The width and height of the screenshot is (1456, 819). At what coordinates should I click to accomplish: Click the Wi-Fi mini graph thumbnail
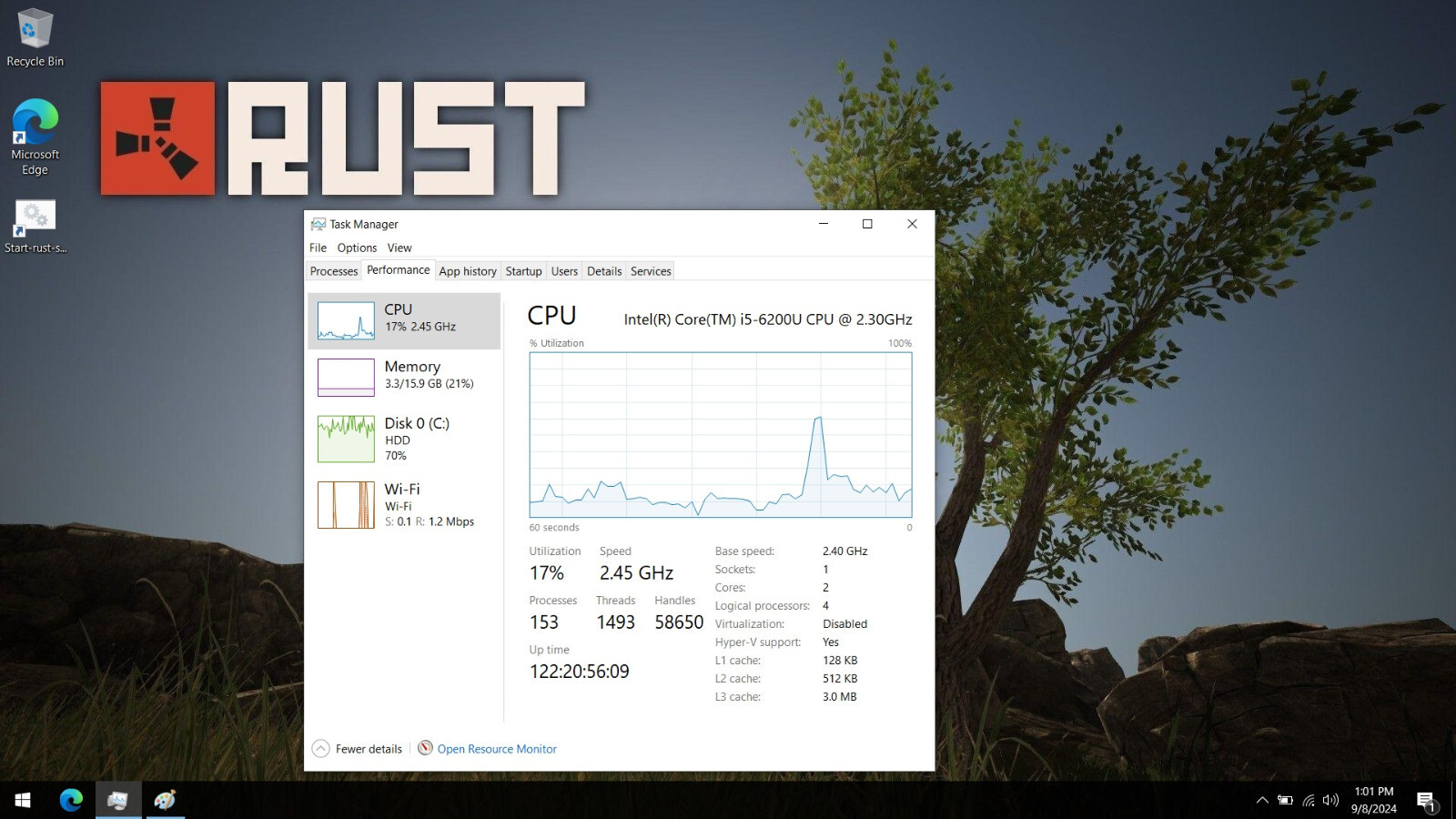[346, 505]
